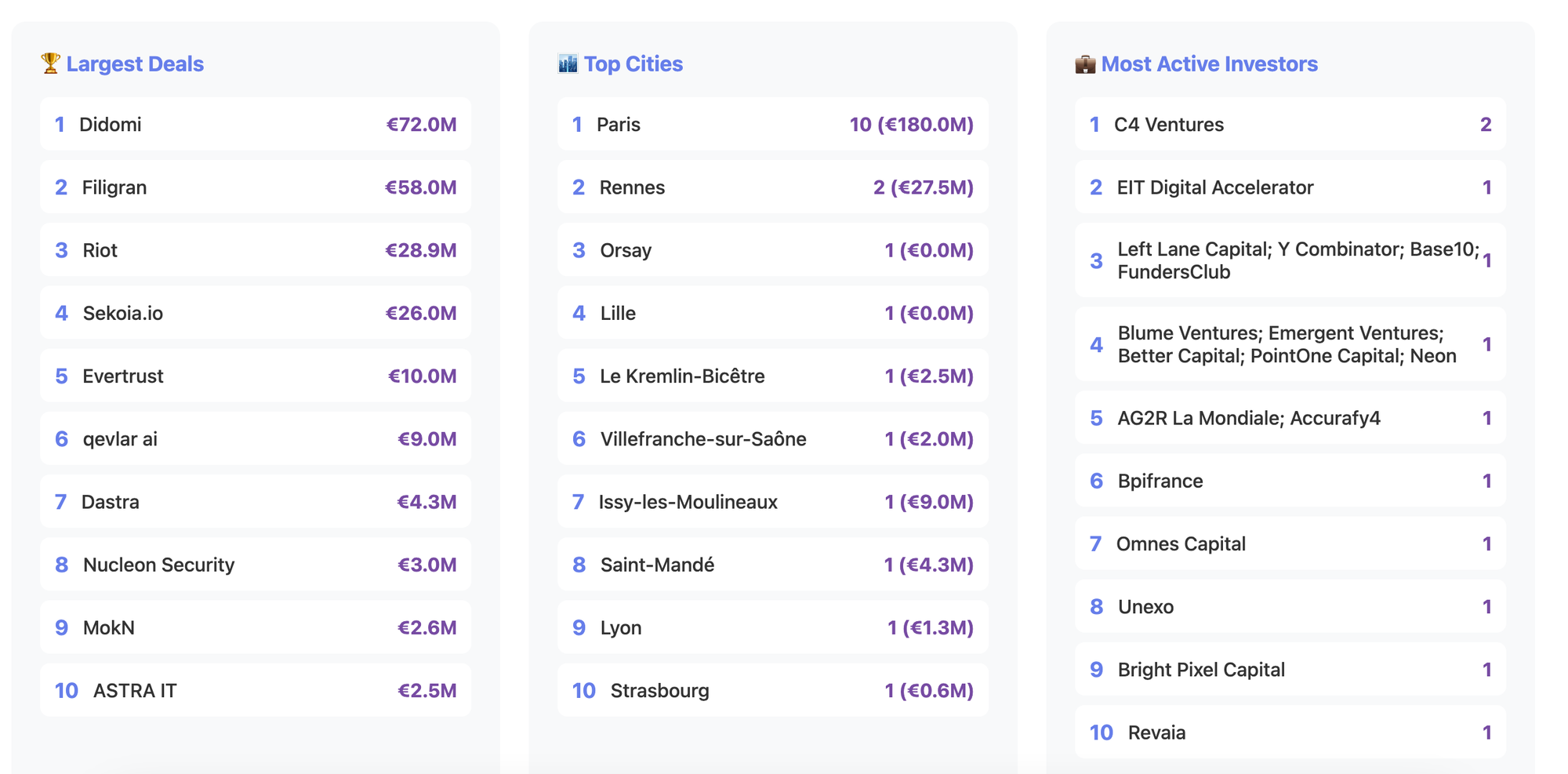The image size is (1568, 774).
Task: Click the city chart icon beside Top Cities
Action: (x=568, y=64)
